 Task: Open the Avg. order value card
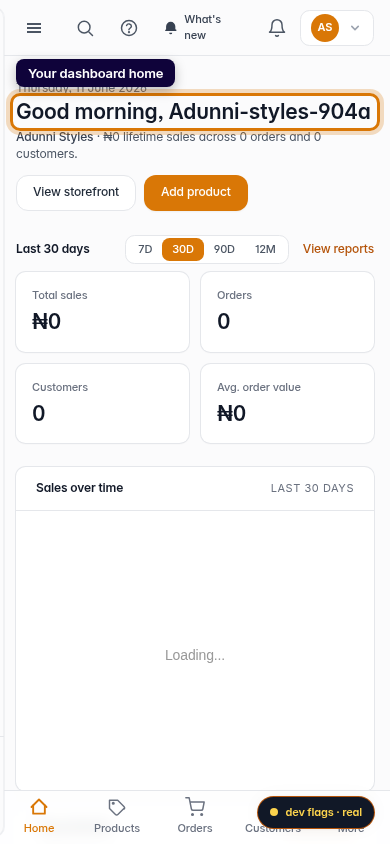[x=287, y=404]
